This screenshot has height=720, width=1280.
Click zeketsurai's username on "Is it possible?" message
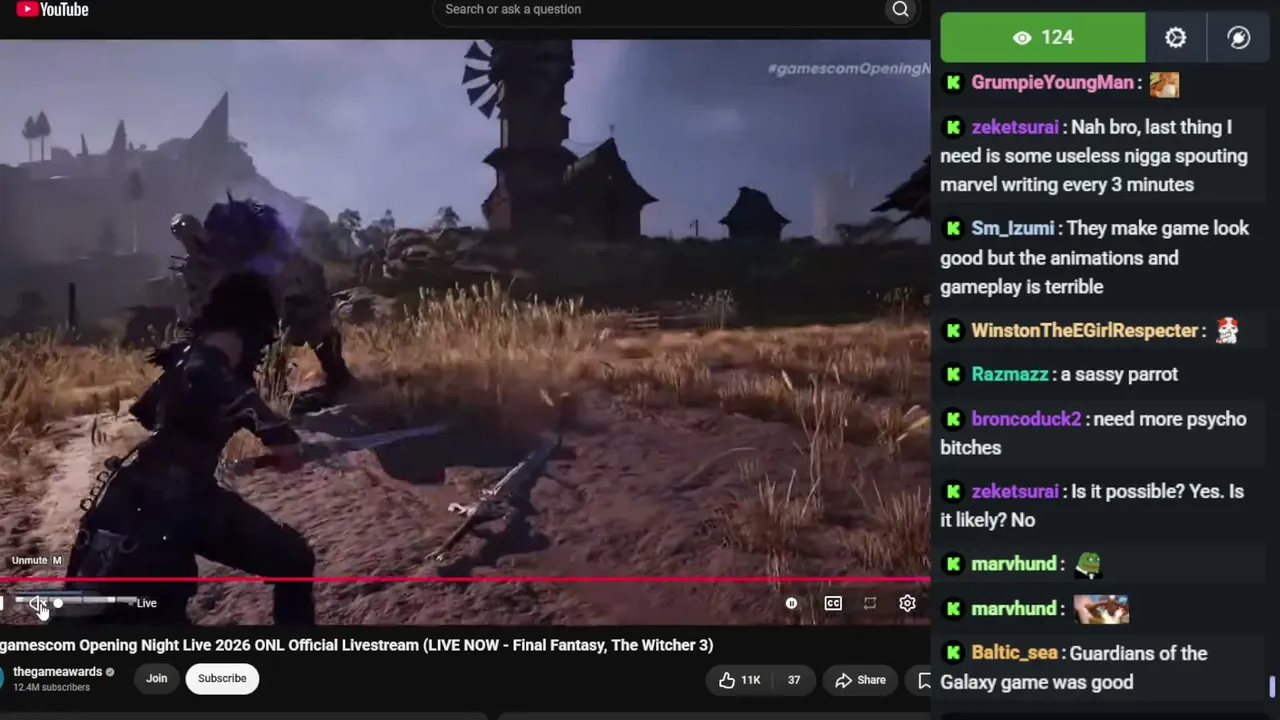[1015, 491]
